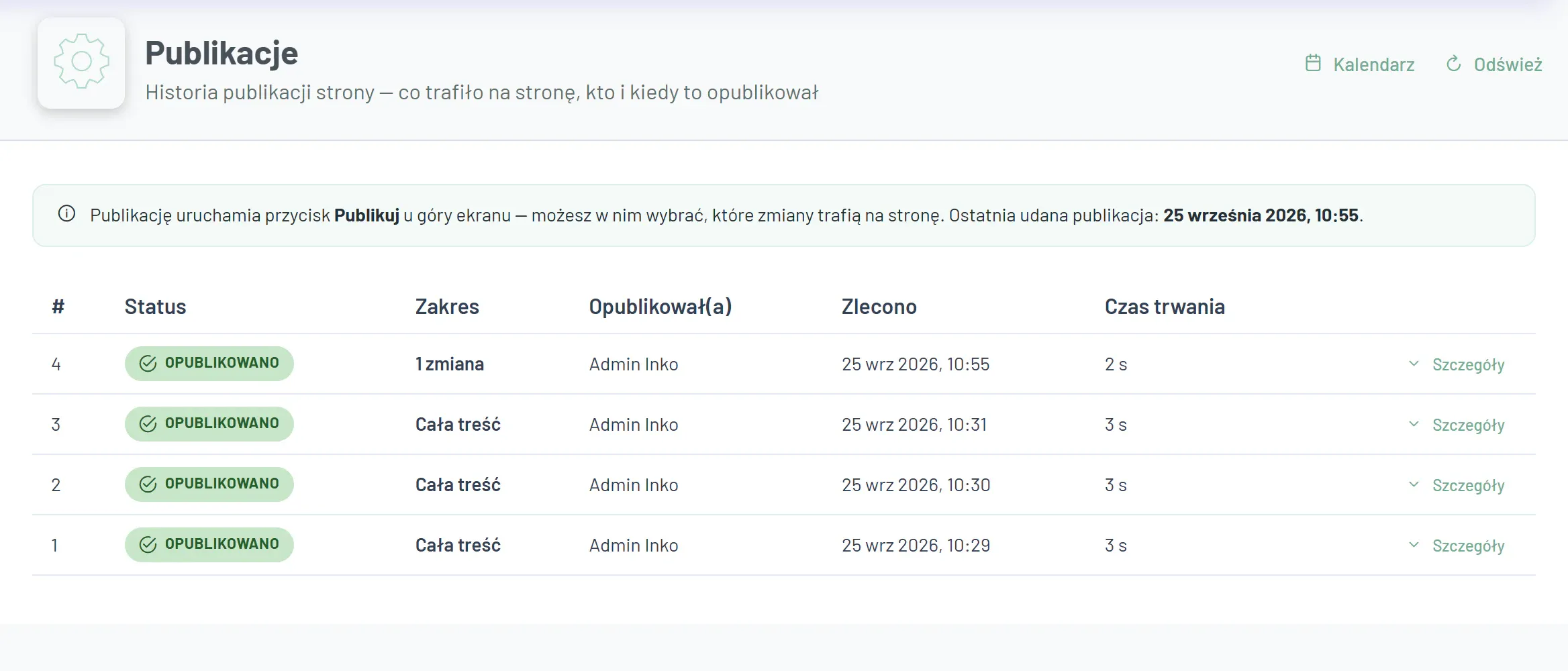Click the '#' column header
This screenshot has width=1568, height=671.
[58, 307]
